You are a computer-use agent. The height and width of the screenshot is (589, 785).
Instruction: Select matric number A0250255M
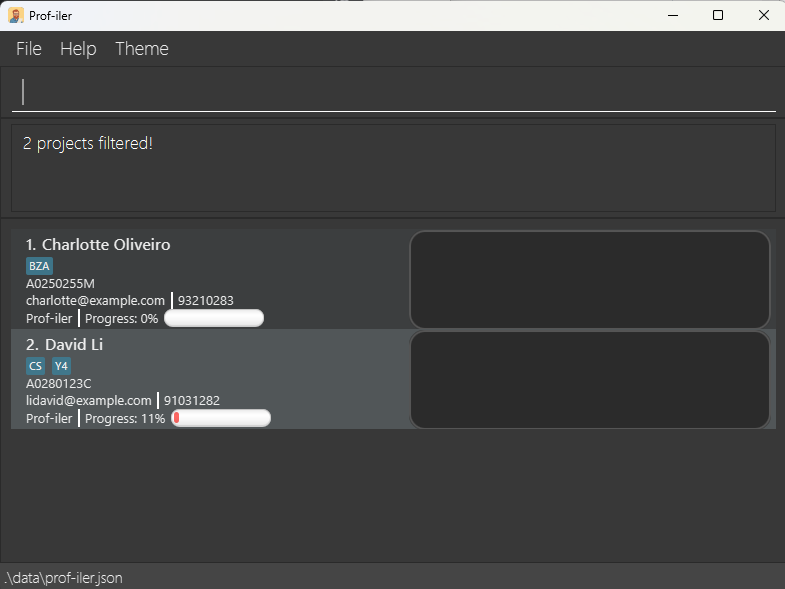pyautogui.click(x=60, y=283)
